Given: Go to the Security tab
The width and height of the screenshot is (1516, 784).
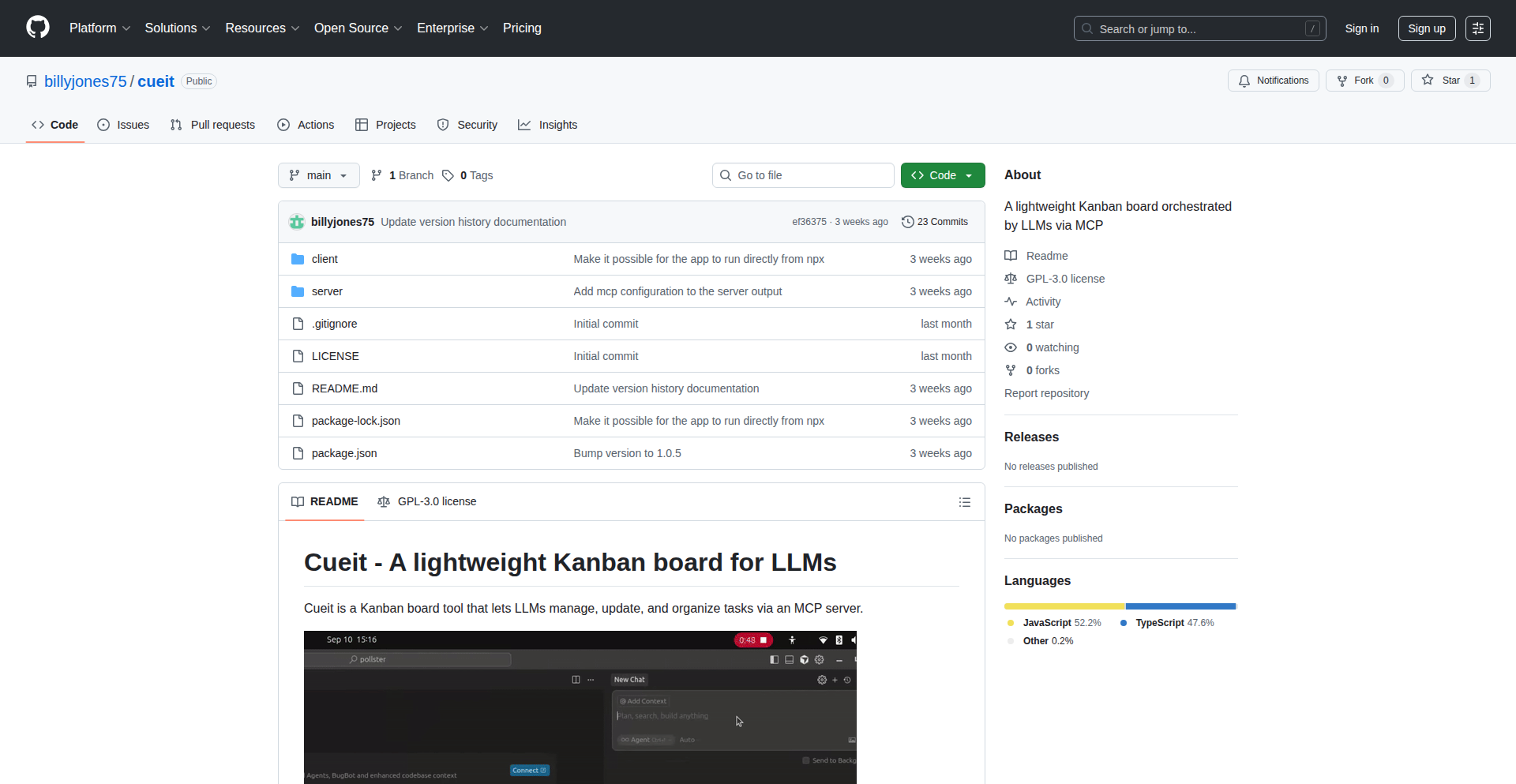Looking at the screenshot, I should click(467, 125).
